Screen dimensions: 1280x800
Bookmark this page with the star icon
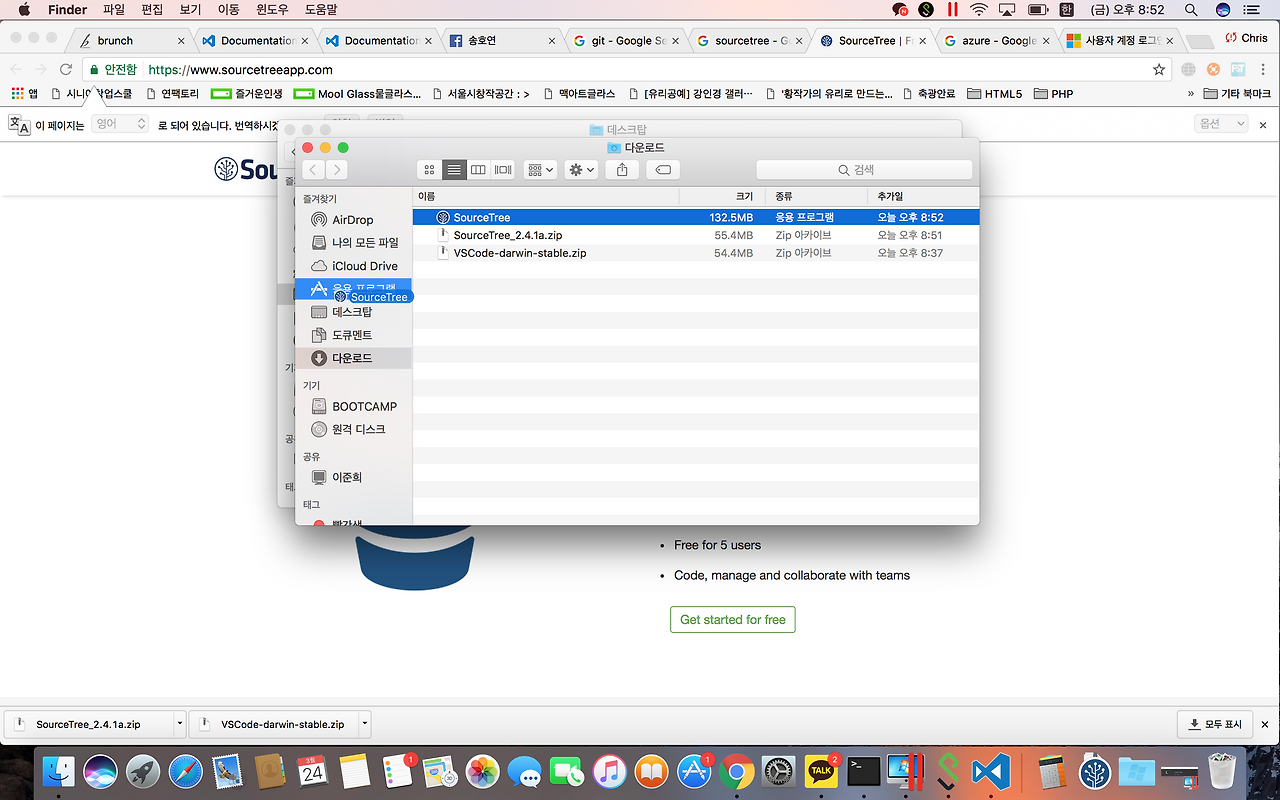[x=1159, y=70]
